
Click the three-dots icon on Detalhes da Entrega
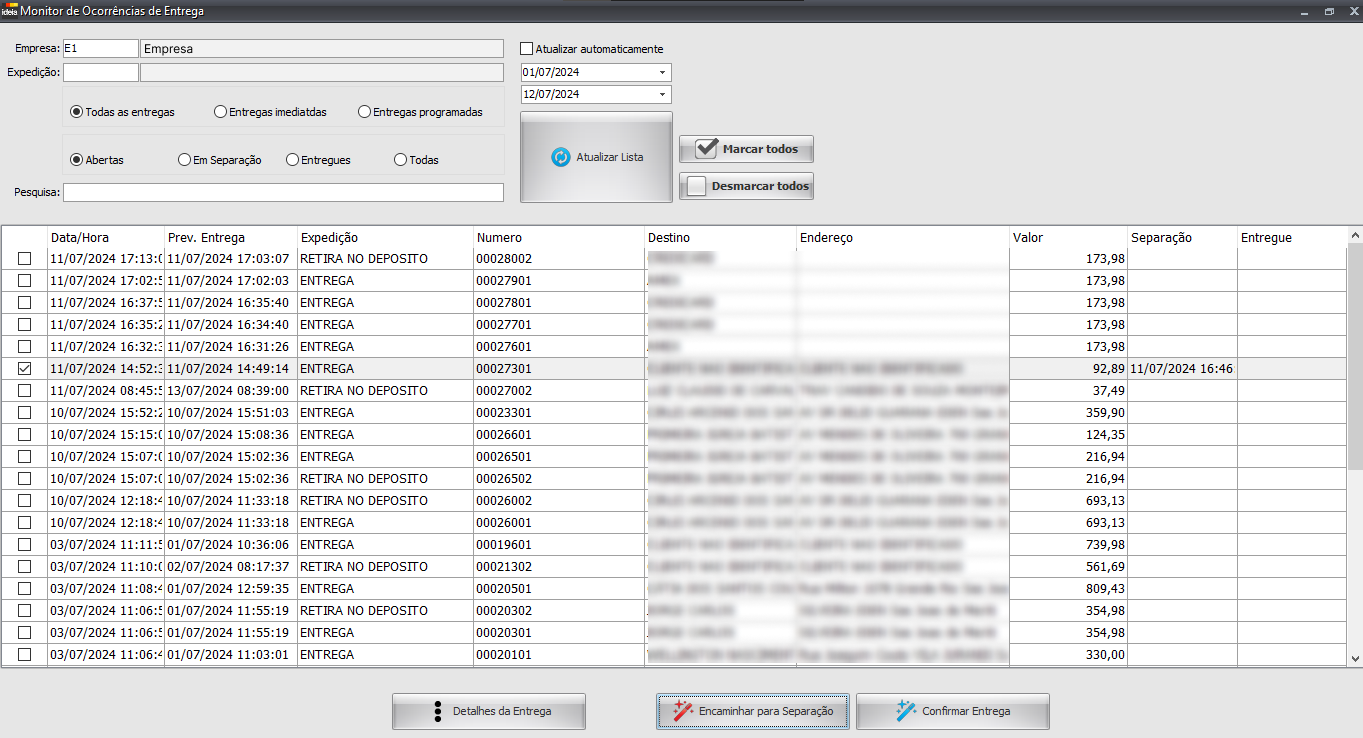point(437,711)
